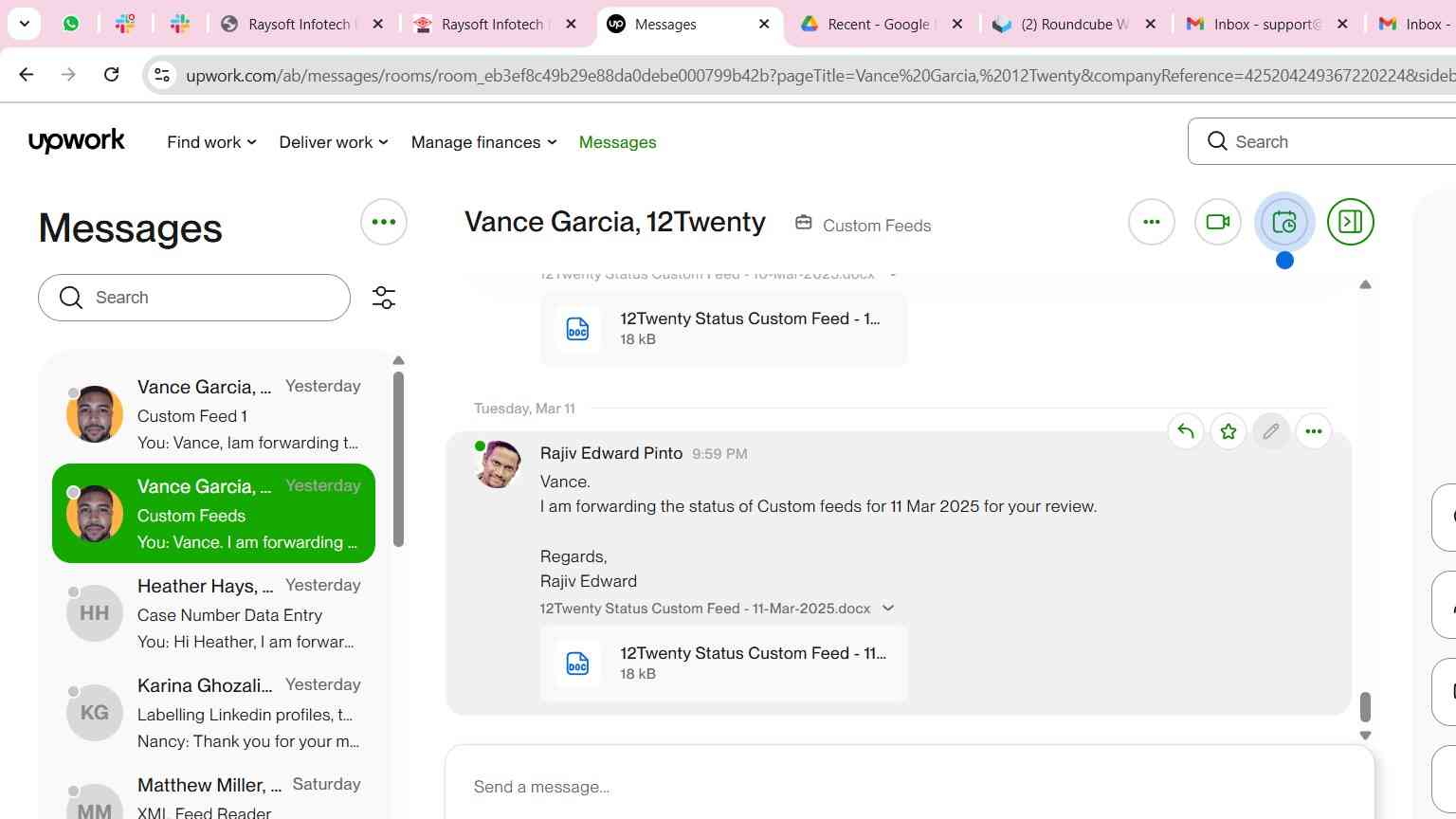Switch to the WhatsApp pinned tab
The width and height of the screenshot is (1456, 819).
tap(71, 24)
